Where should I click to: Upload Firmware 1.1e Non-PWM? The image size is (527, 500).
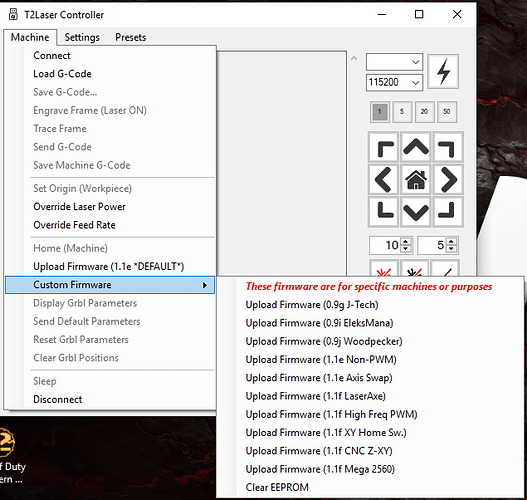370,360
